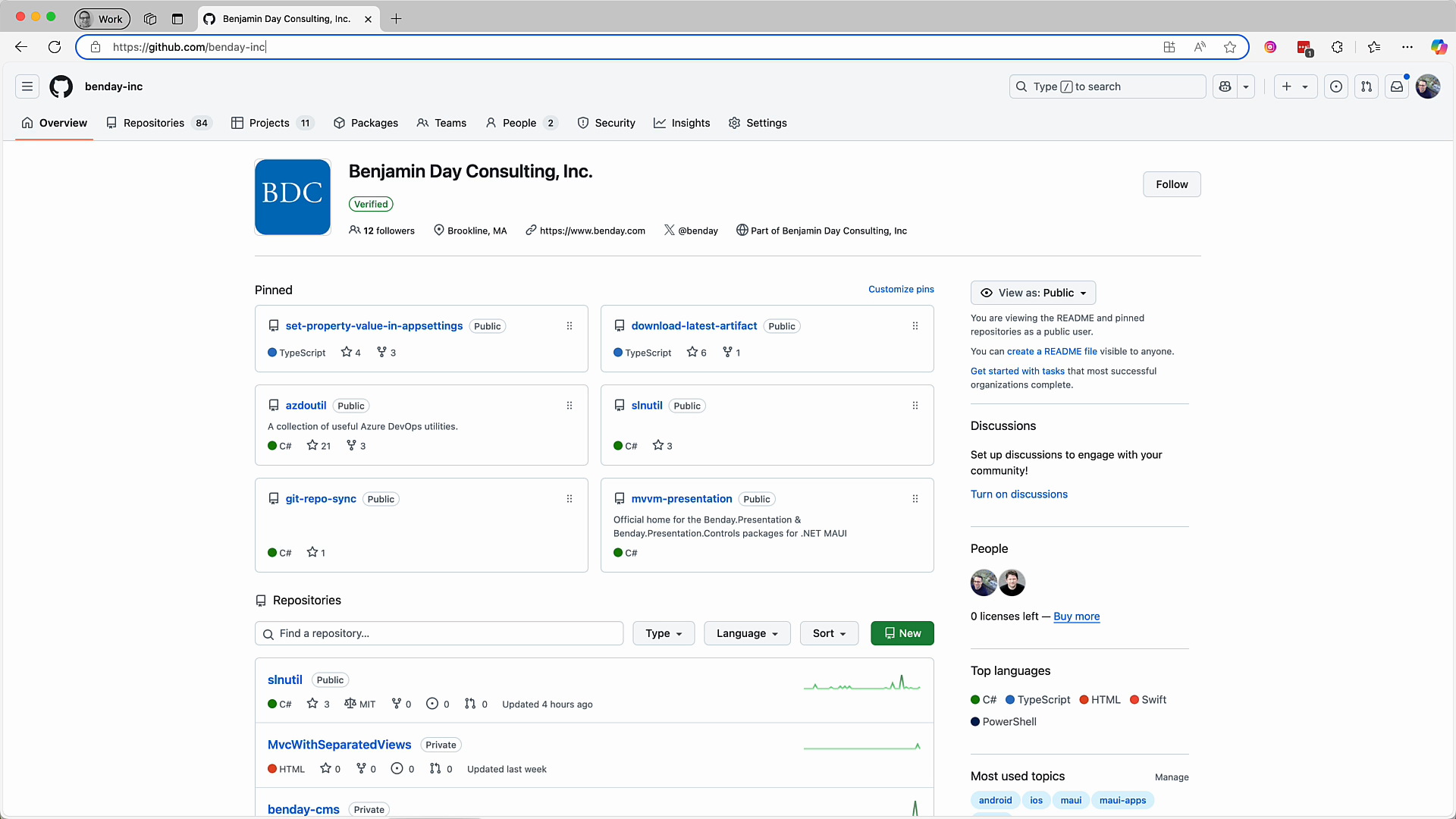
Task: Switch to the Overview tab
Action: [54, 123]
